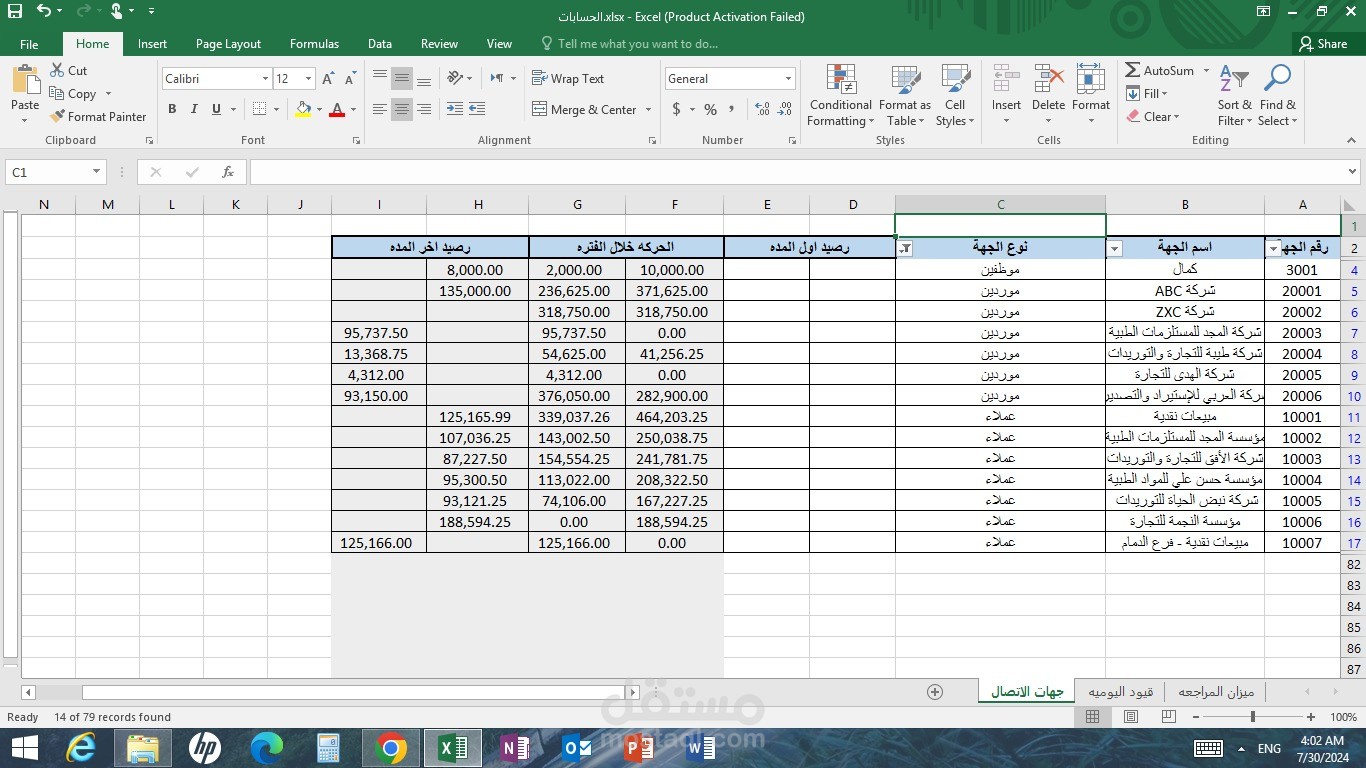Open filter dropdown on اسم الجهة column
This screenshot has width=1366, height=768.
1115,249
